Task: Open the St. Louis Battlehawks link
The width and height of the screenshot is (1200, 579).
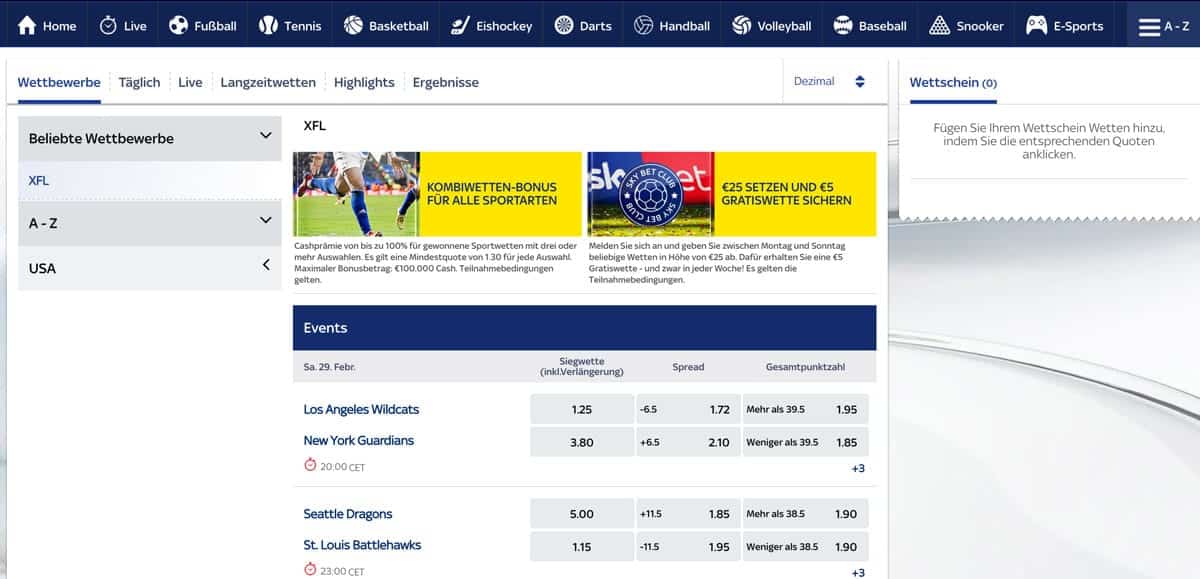Action: coord(362,545)
